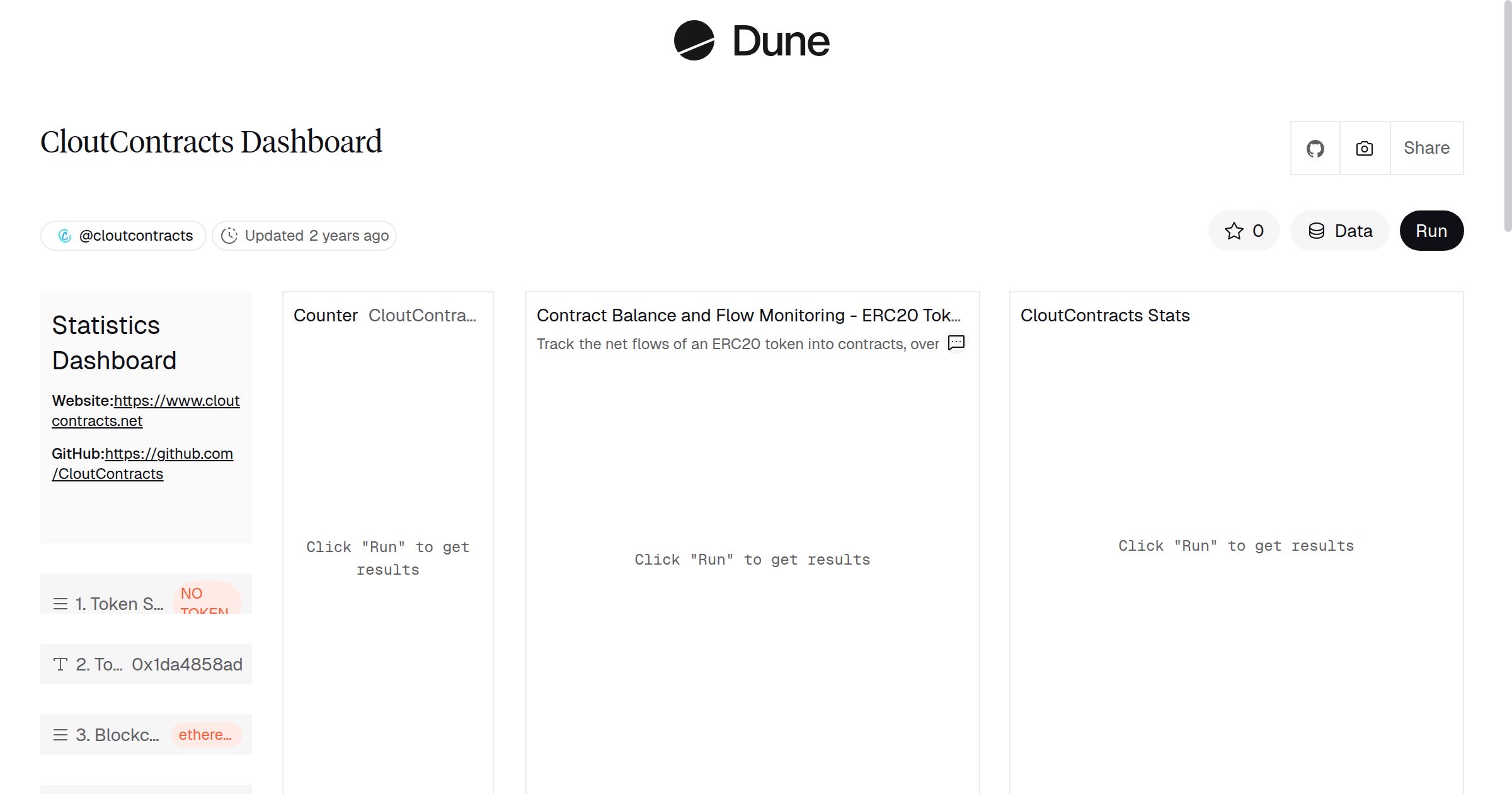Viewport: 1512px width, 794px height.
Task: Open comments on the ERC20 flow widget
Action: coord(955,343)
